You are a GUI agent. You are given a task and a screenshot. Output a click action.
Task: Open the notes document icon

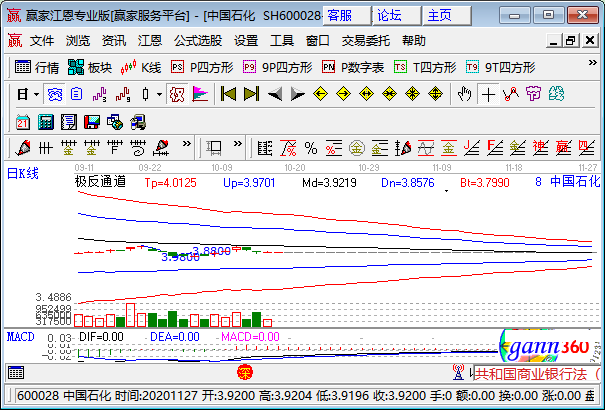click(69, 122)
